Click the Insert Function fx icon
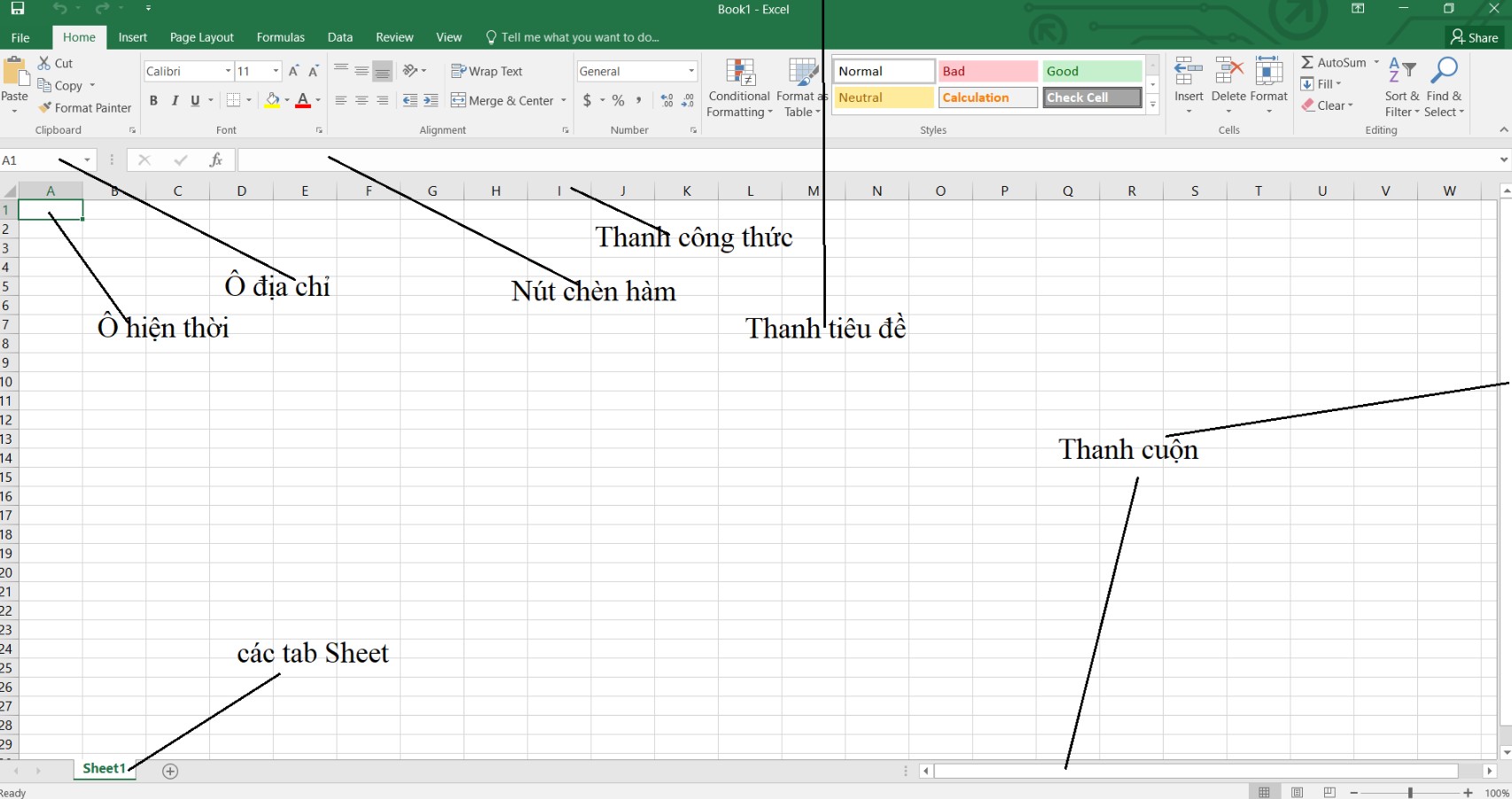This screenshot has height=799, width=1512. click(215, 160)
